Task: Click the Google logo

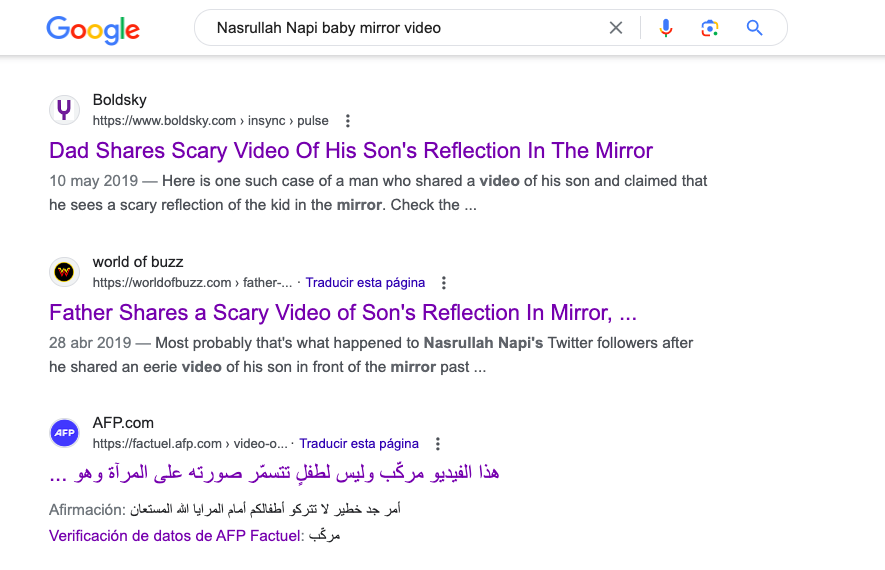Action: click(93, 29)
